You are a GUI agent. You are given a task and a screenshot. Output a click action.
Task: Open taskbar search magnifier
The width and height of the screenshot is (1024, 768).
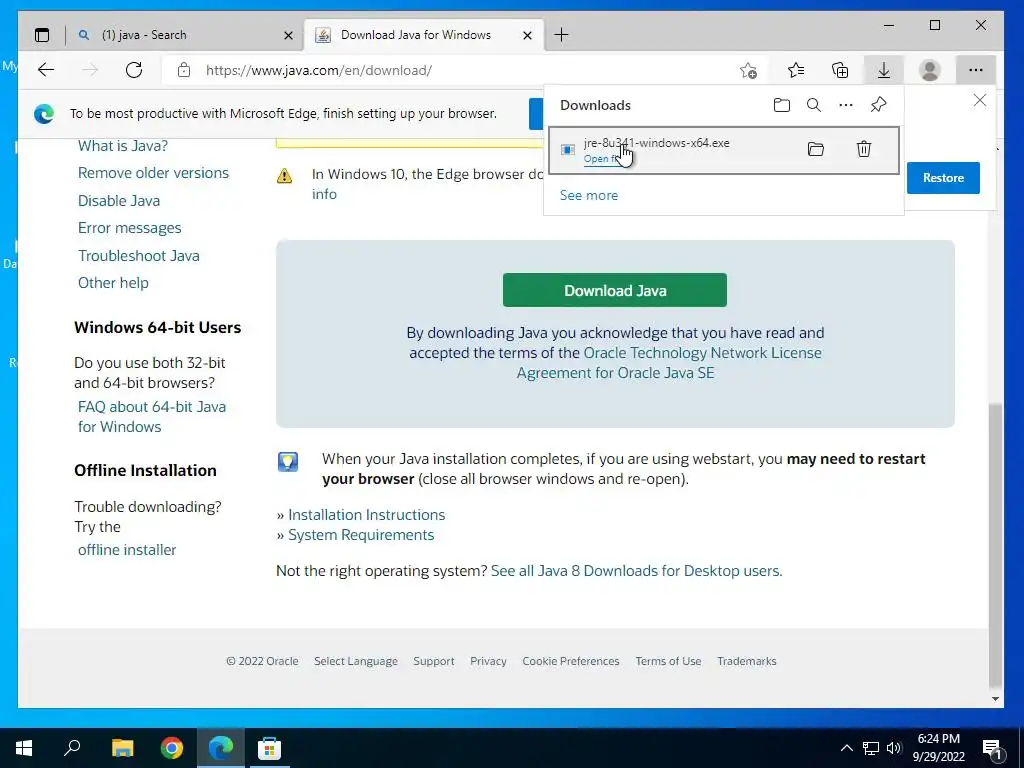pos(72,748)
